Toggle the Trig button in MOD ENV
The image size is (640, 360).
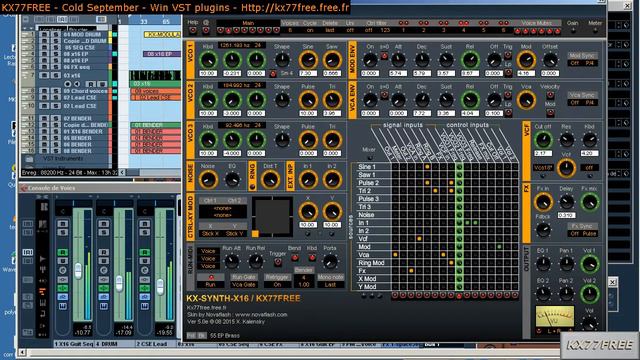point(508,55)
